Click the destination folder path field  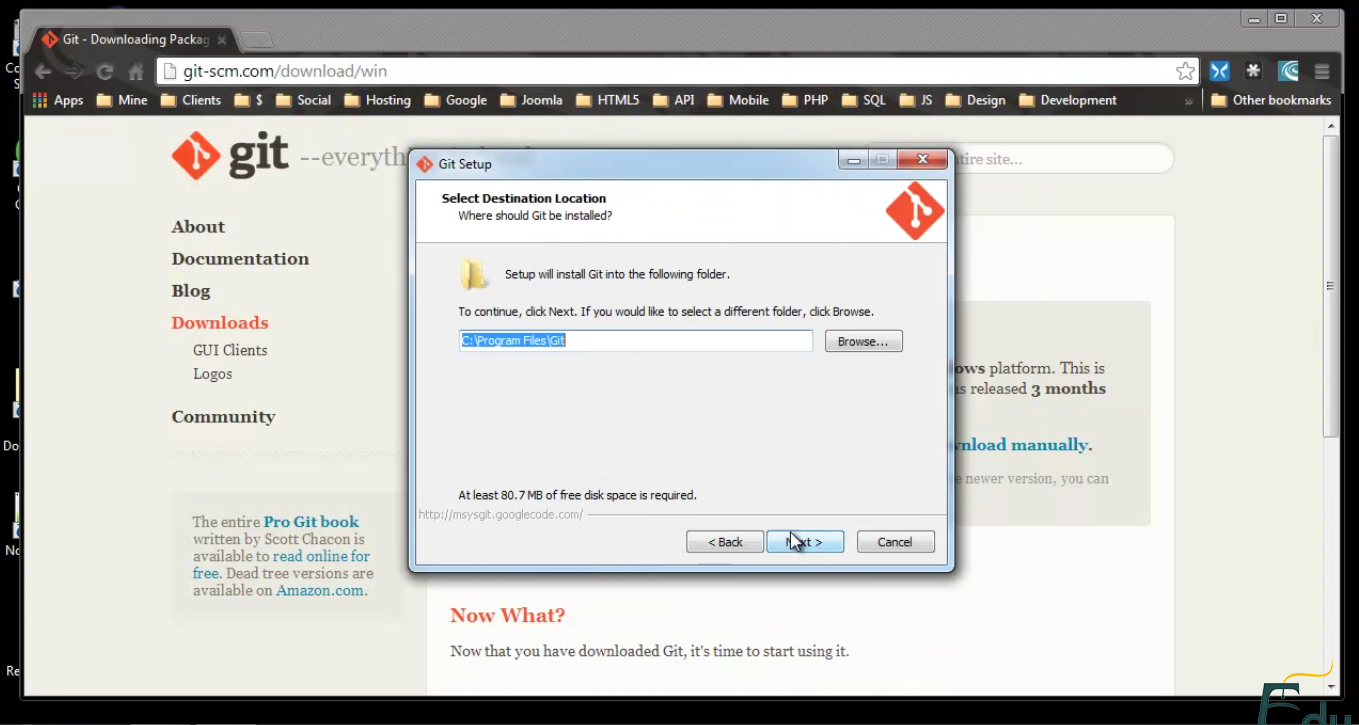click(636, 341)
